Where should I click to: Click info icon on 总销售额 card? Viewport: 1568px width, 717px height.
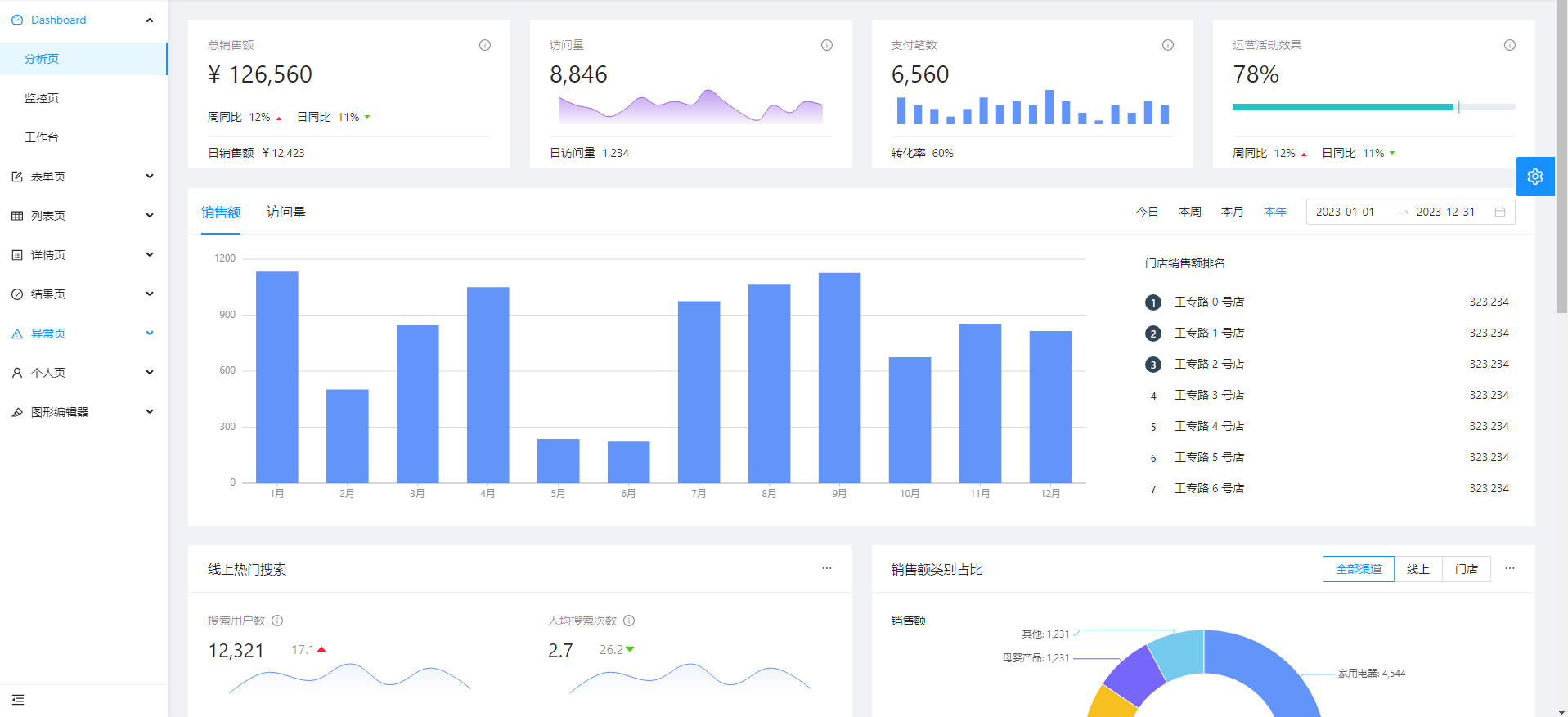coord(485,45)
